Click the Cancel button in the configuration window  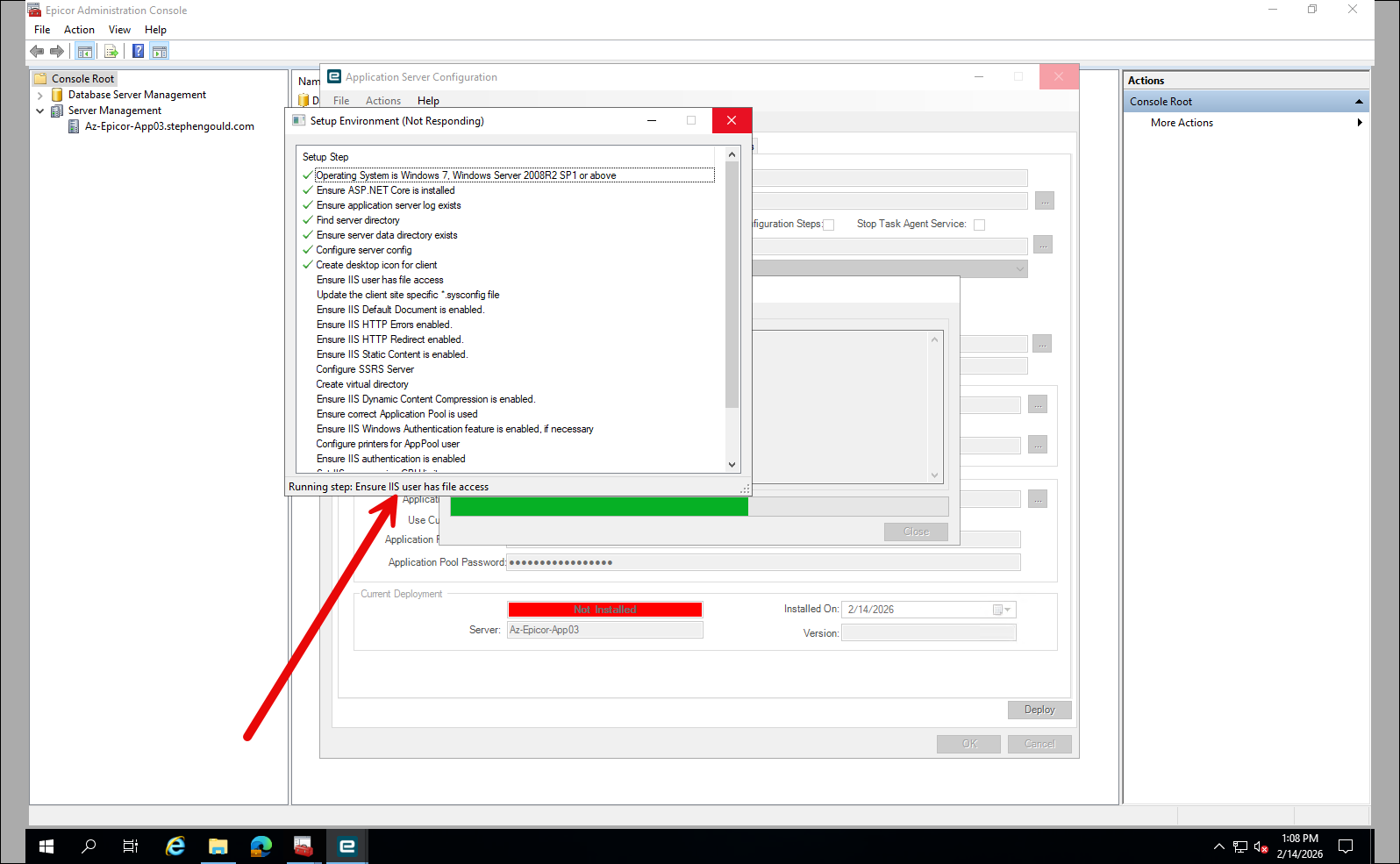tap(1039, 744)
